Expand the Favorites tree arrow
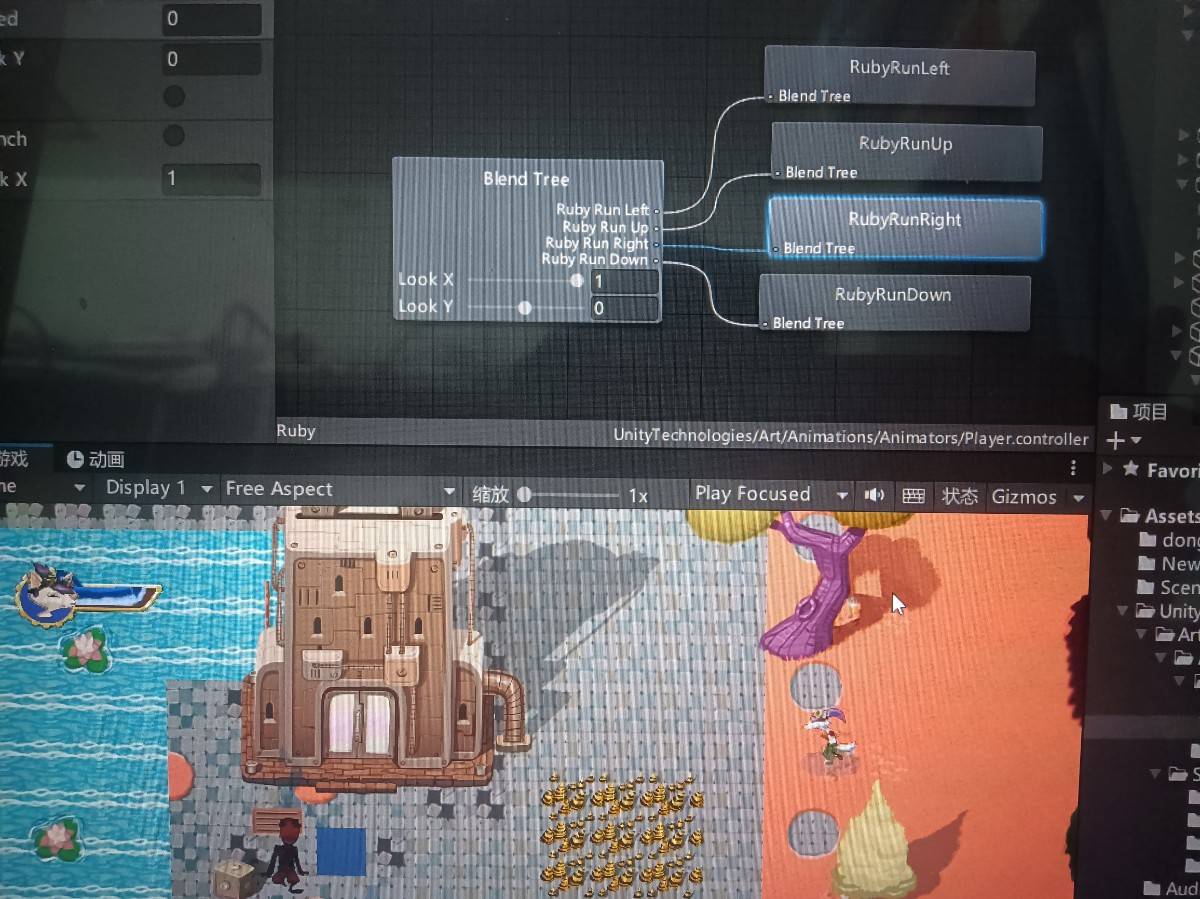Image resolution: width=1200 pixels, height=899 pixels. [1107, 469]
